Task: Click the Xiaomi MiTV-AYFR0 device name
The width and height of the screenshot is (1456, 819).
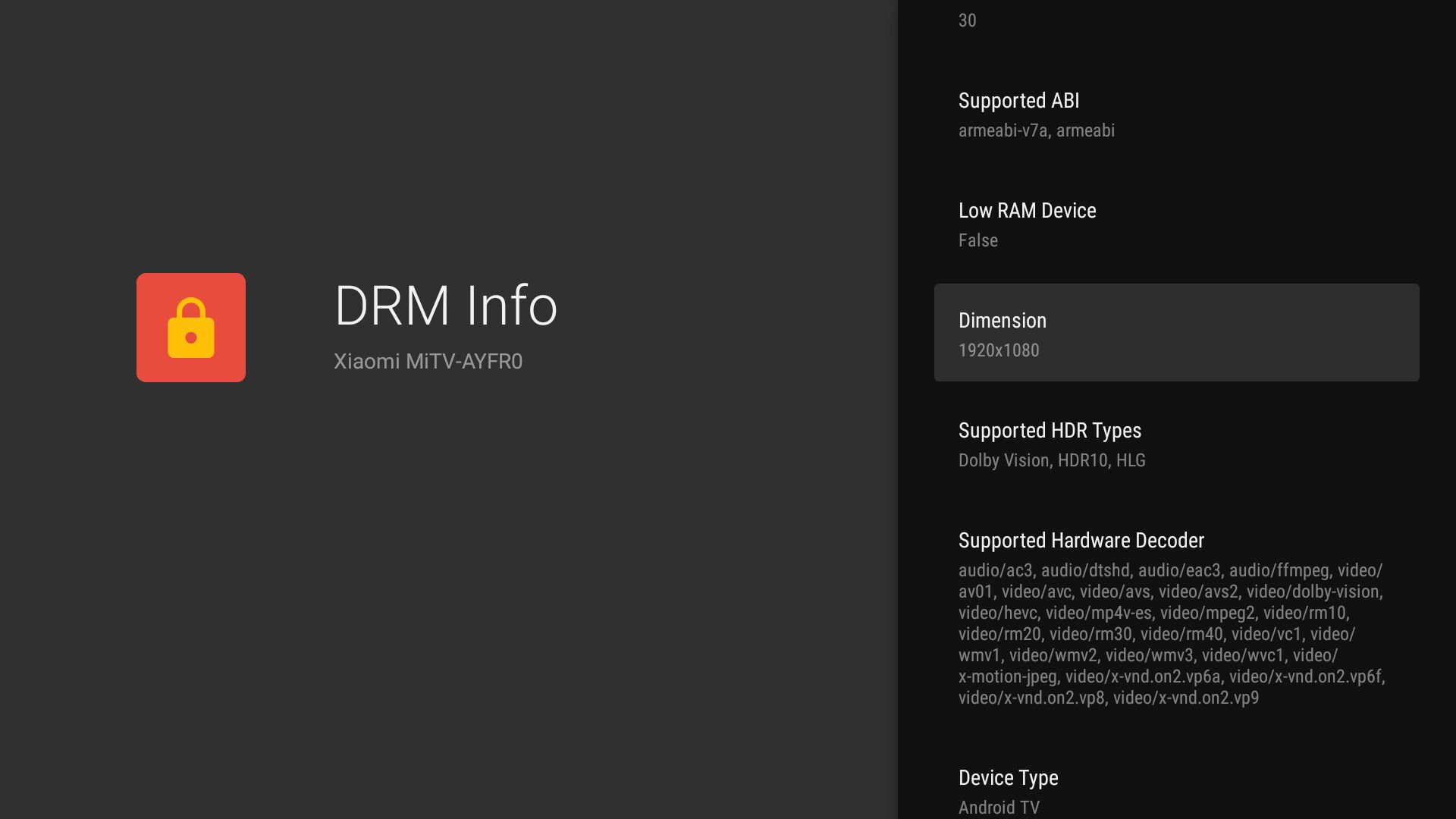Action: (428, 361)
